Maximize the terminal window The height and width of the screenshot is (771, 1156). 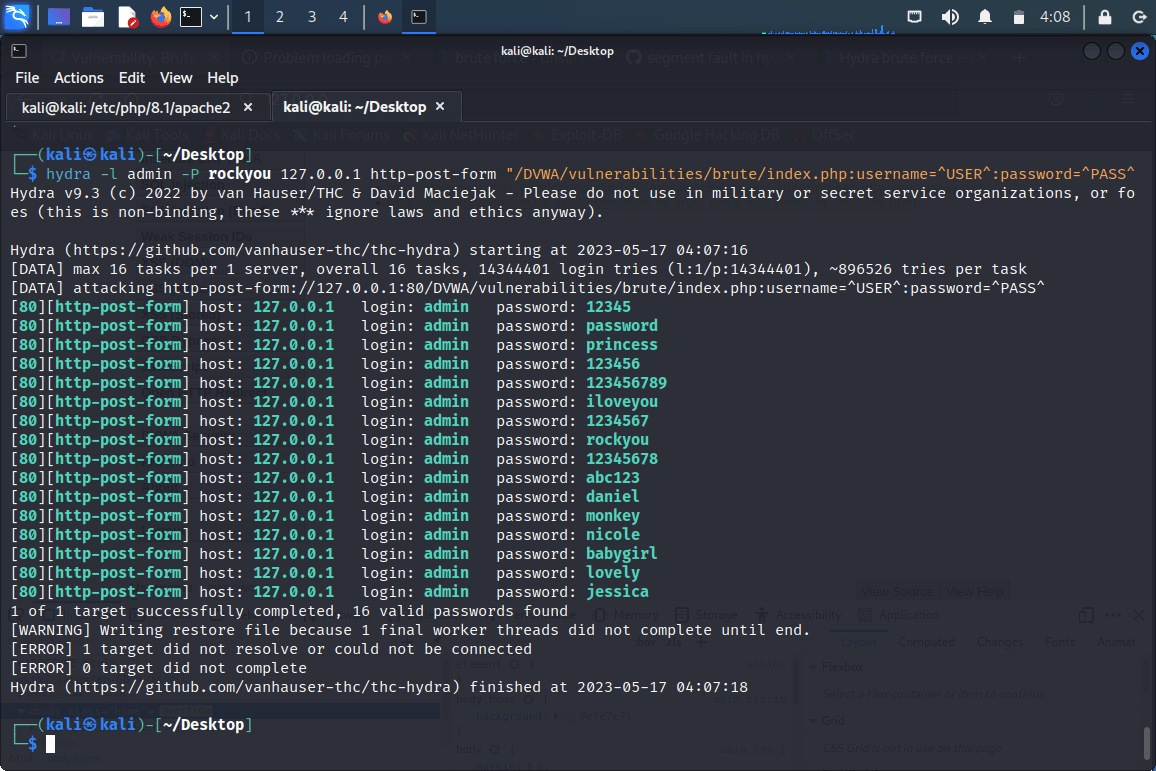coord(1116,50)
